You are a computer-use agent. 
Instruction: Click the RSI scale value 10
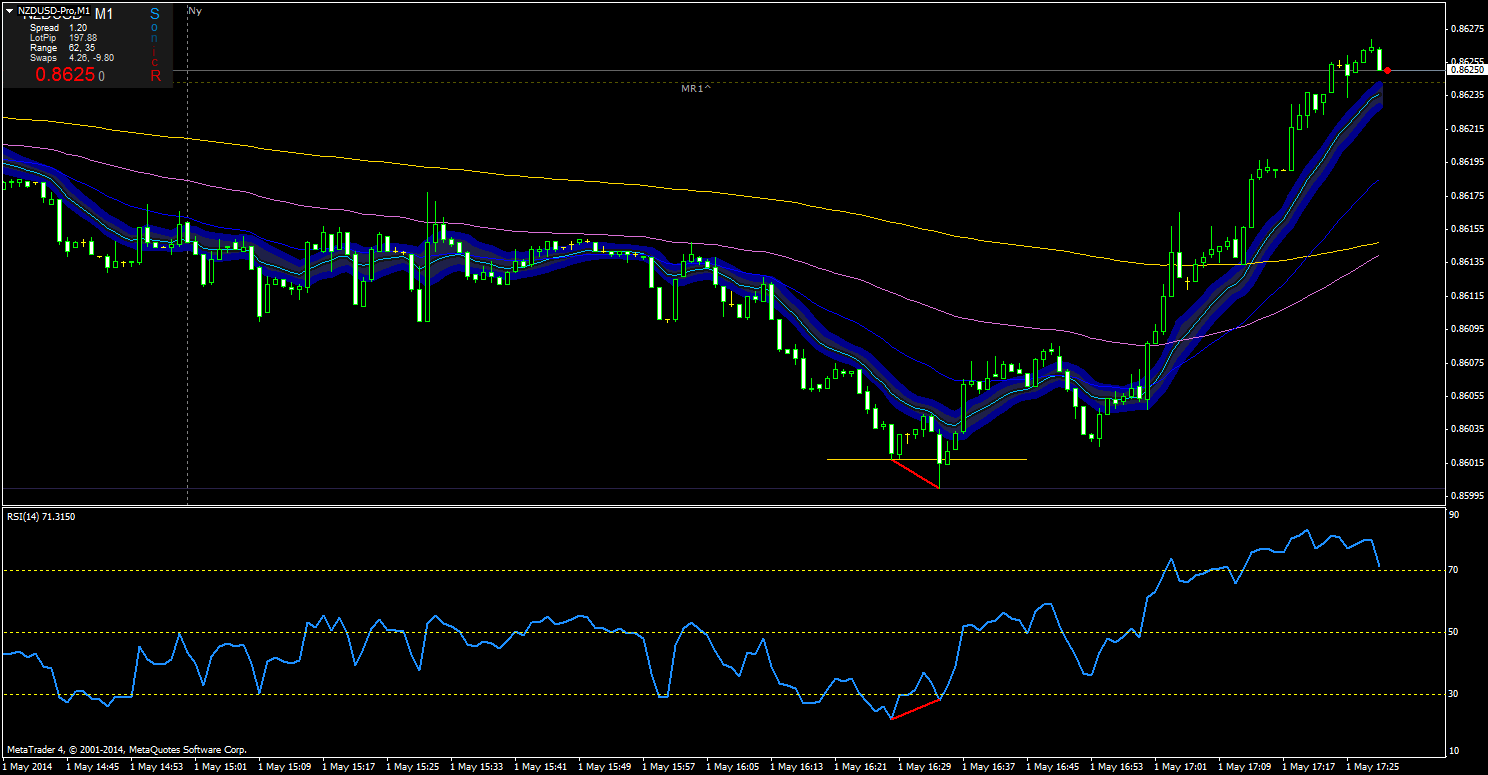coord(1455,750)
